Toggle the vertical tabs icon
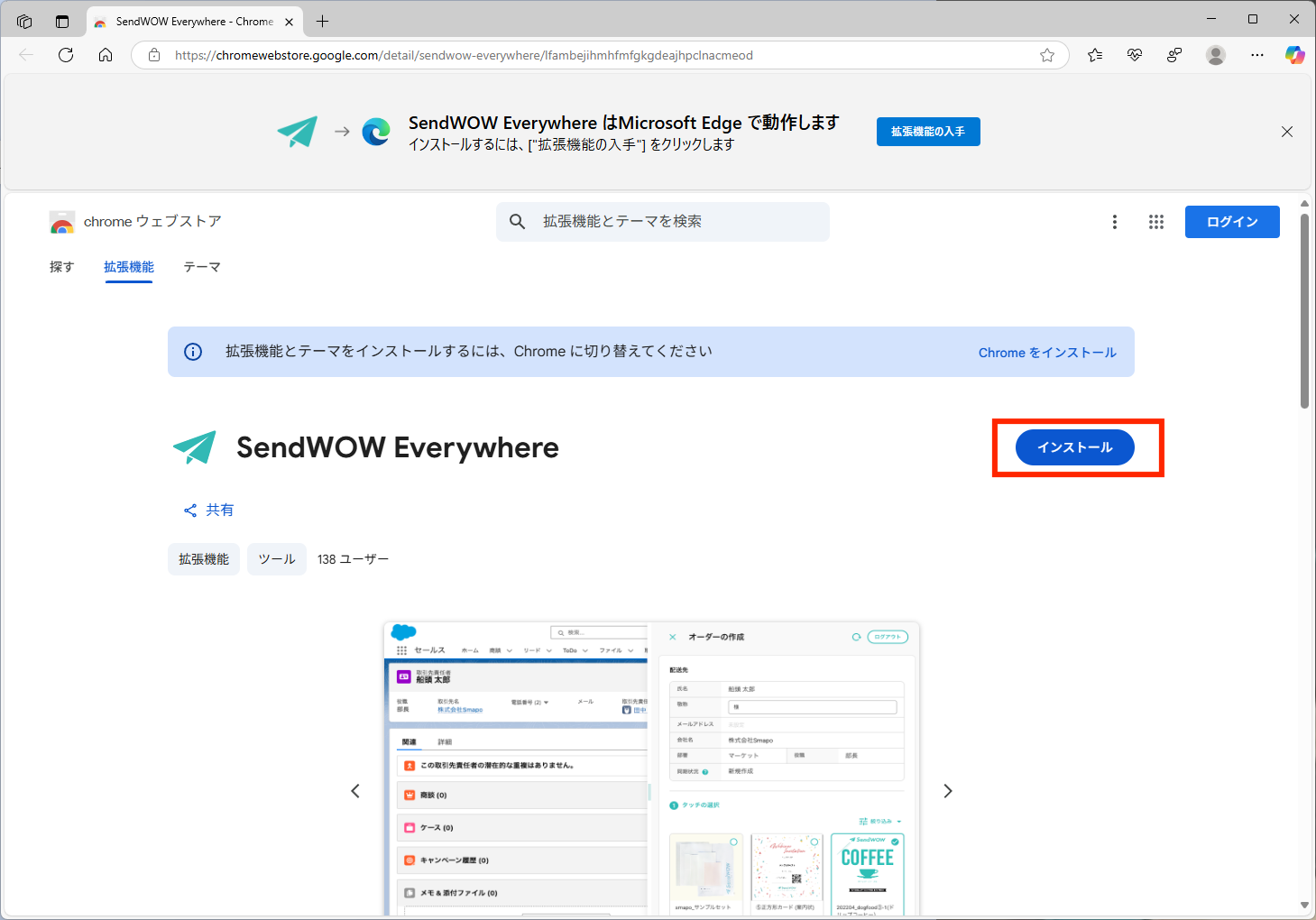 62,21
